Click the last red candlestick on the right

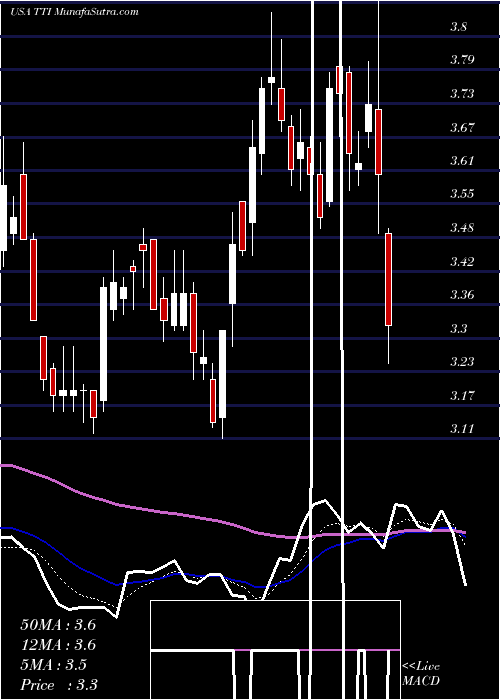(388, 279)
